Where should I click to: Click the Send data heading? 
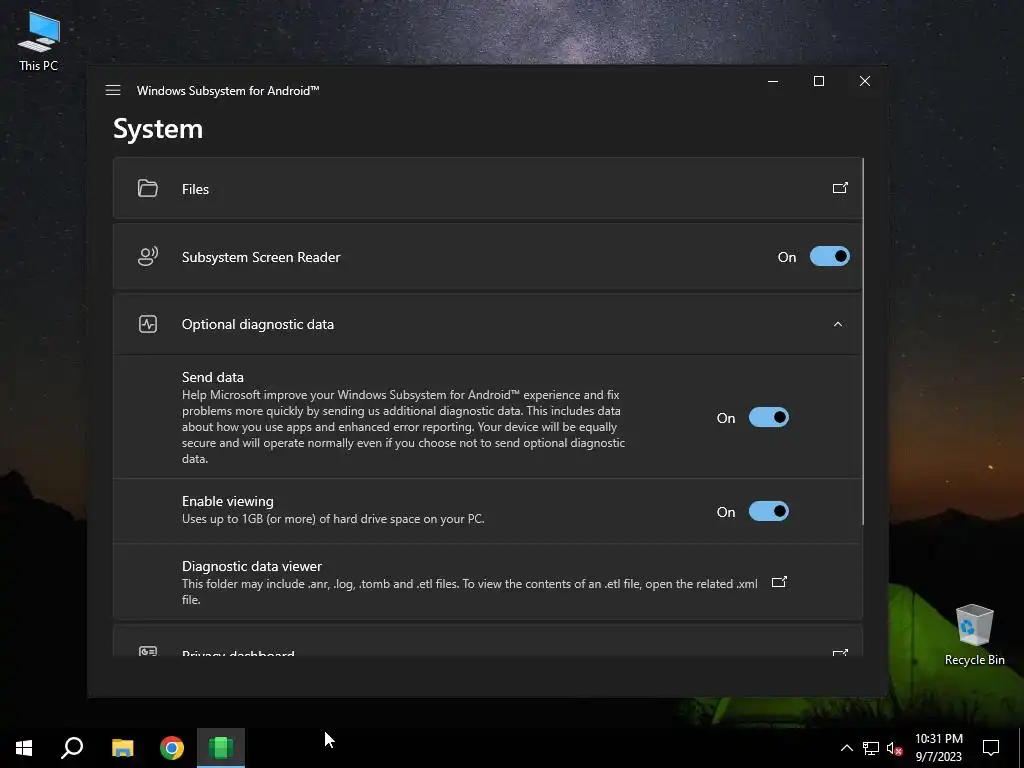point(212,377)
